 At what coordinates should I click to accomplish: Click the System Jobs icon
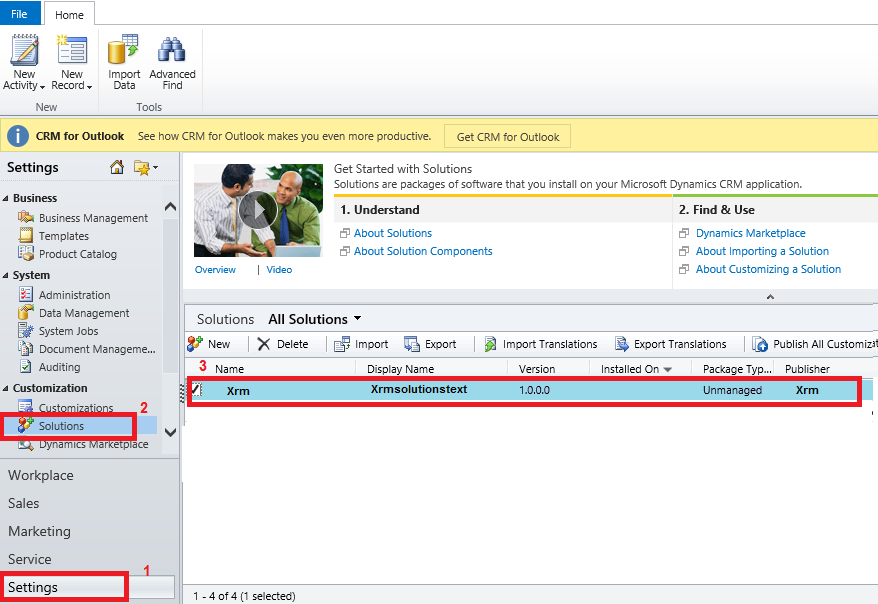pos(26,330)
